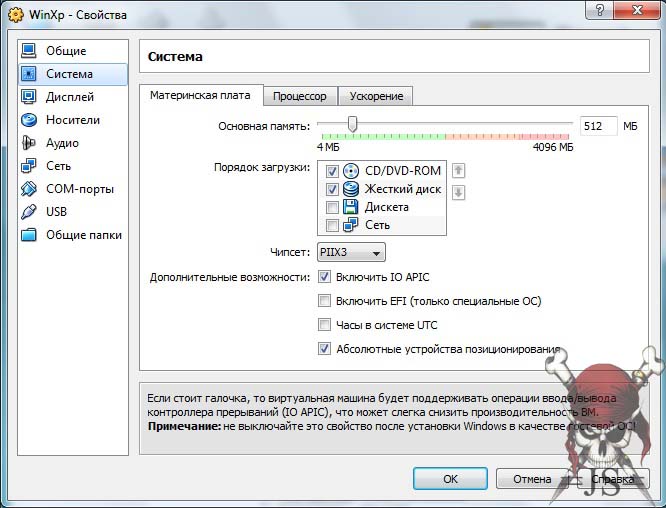Switch to Материнская плата tab

coord(200,95)
